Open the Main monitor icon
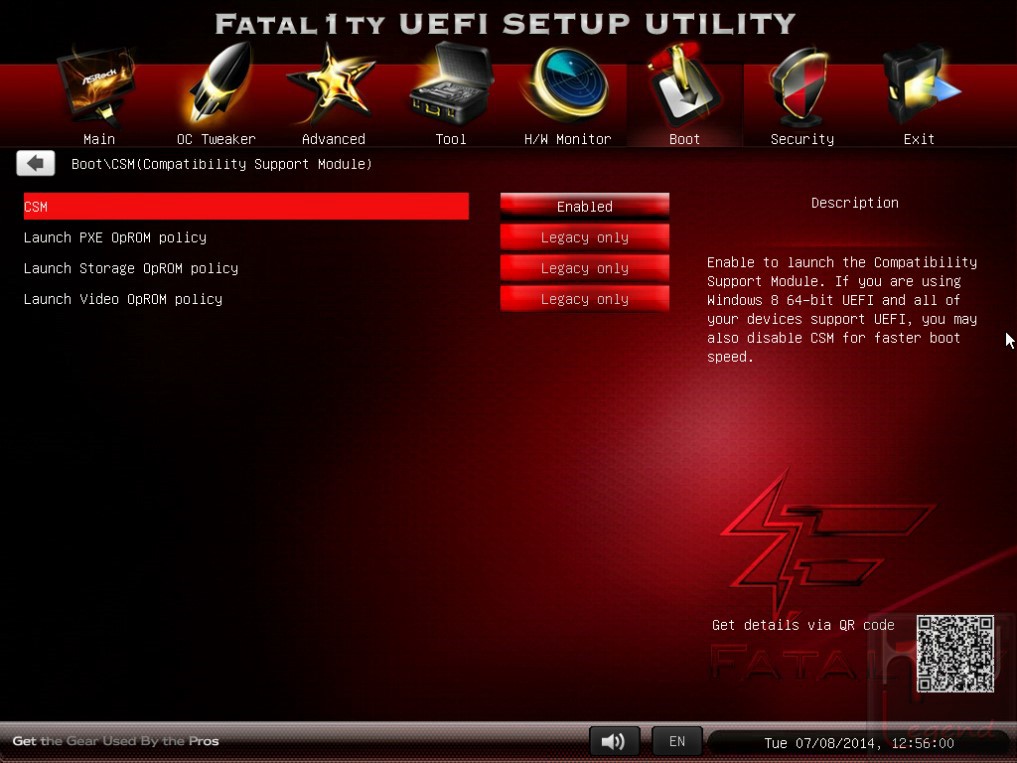Screen dimensions: 1017x763 point(97,86)
